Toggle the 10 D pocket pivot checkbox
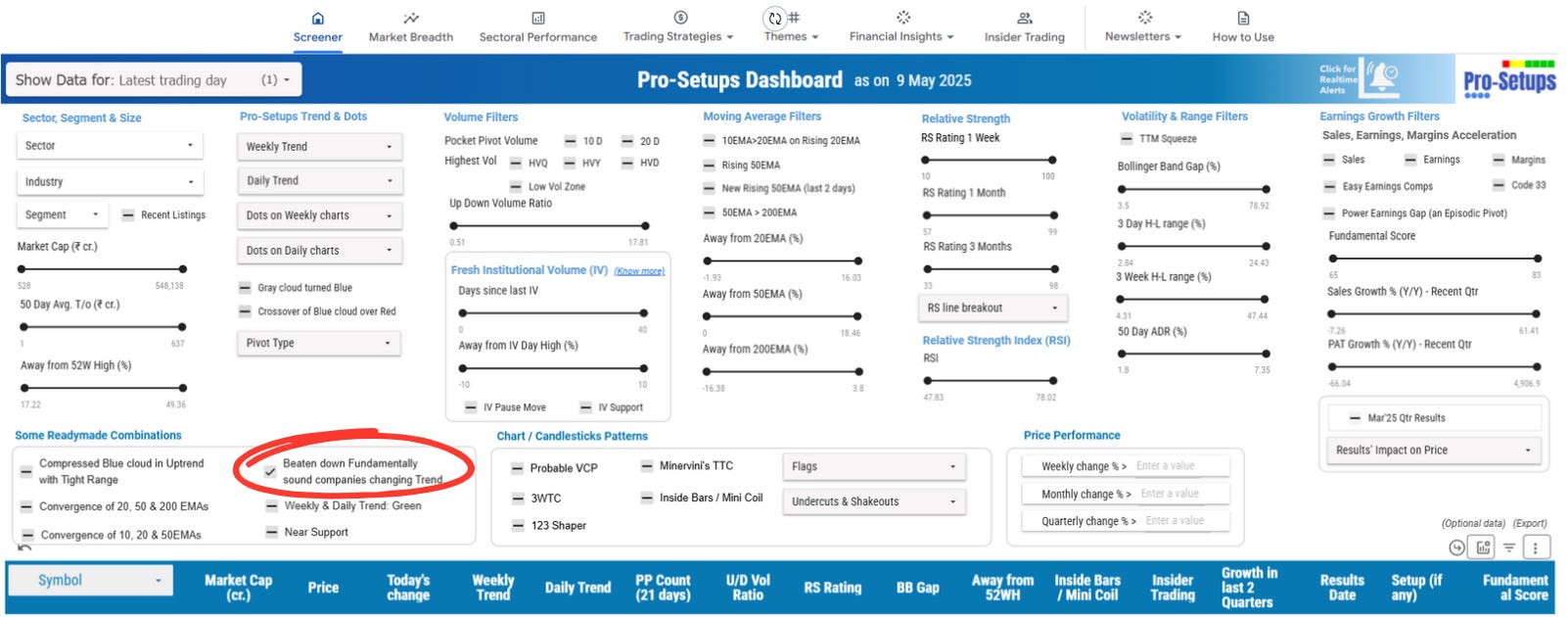The width and height of the screenshot is (1568, 617). [572, 141]
